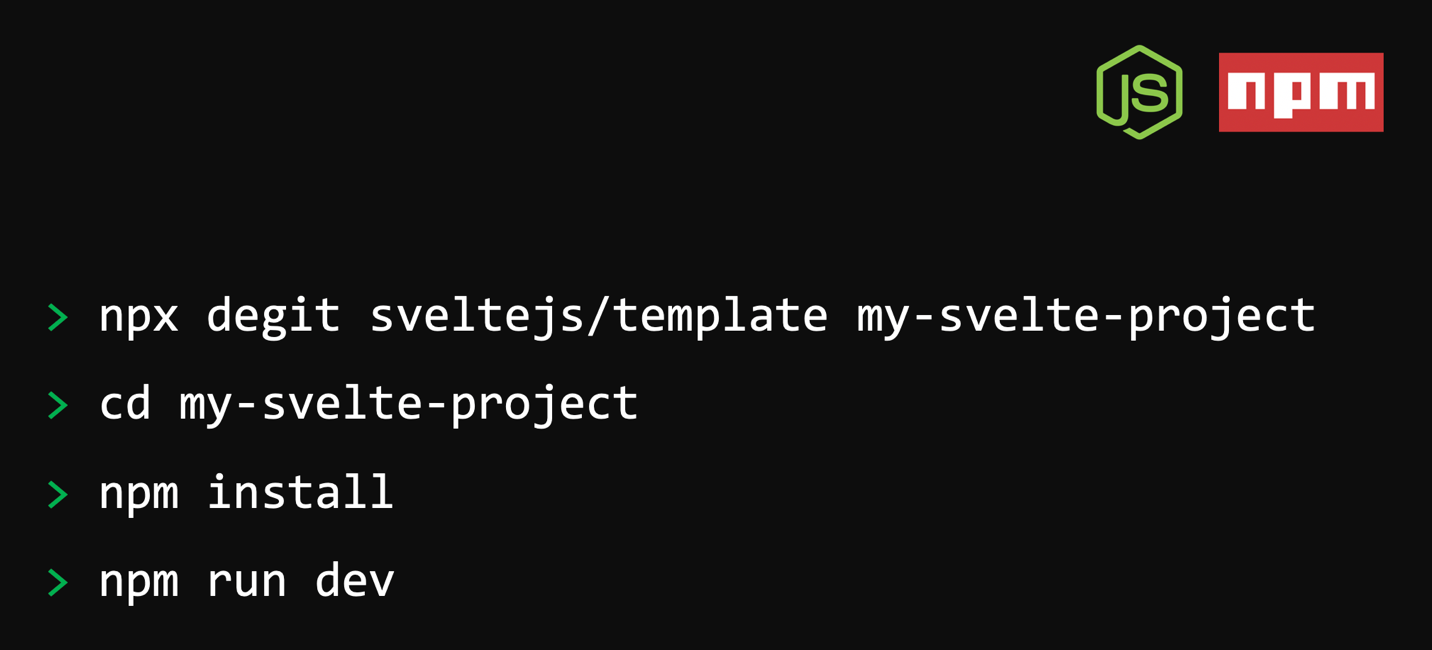The image size is (1432, 650).
Task: Select the word template after the slash
Action: [720, 317]
